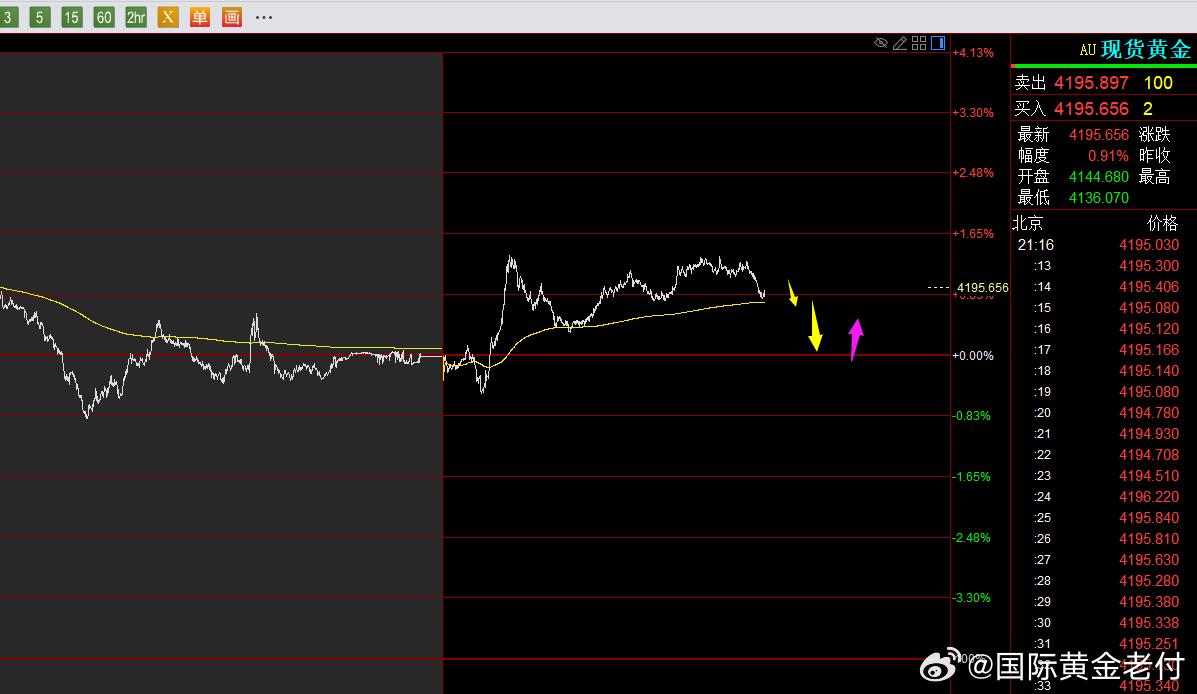
Task: Open the 画 drawing tools icon
Action: 232,17
